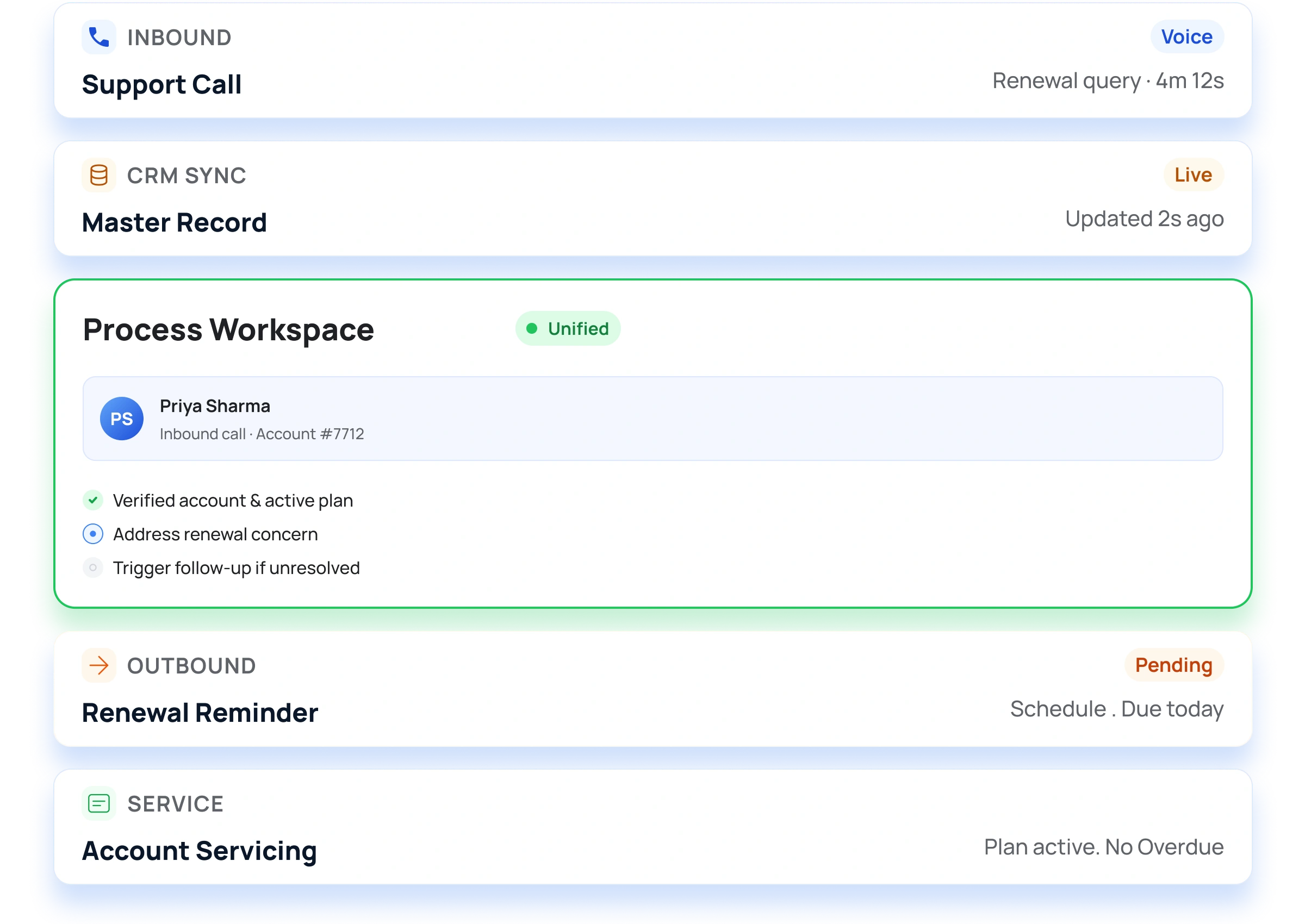
Task: Click the Priya Sharma name
Action: click(x=215, y=405)
